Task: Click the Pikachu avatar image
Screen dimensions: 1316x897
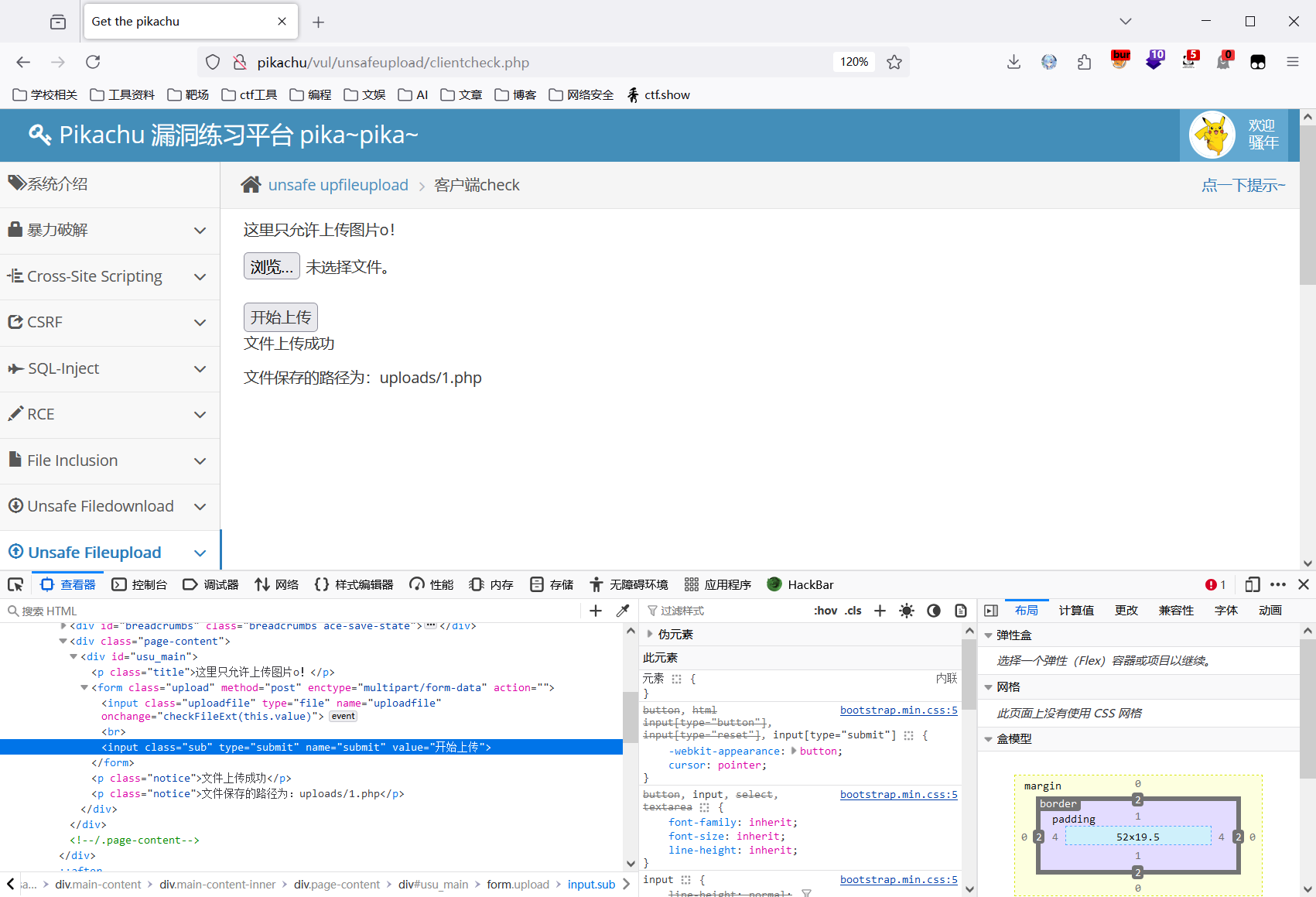Action: point(1212,135)
